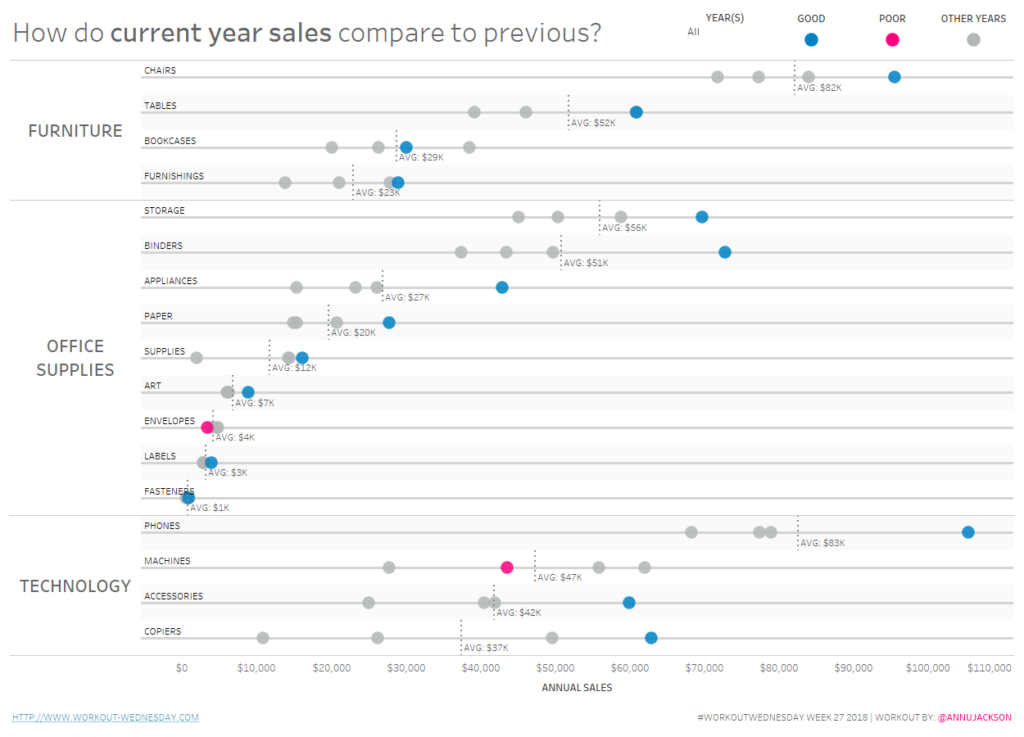Click the ANNUAL SALES axis title
Viewport: 1024px width, 737px height.
tap(577, 688)
